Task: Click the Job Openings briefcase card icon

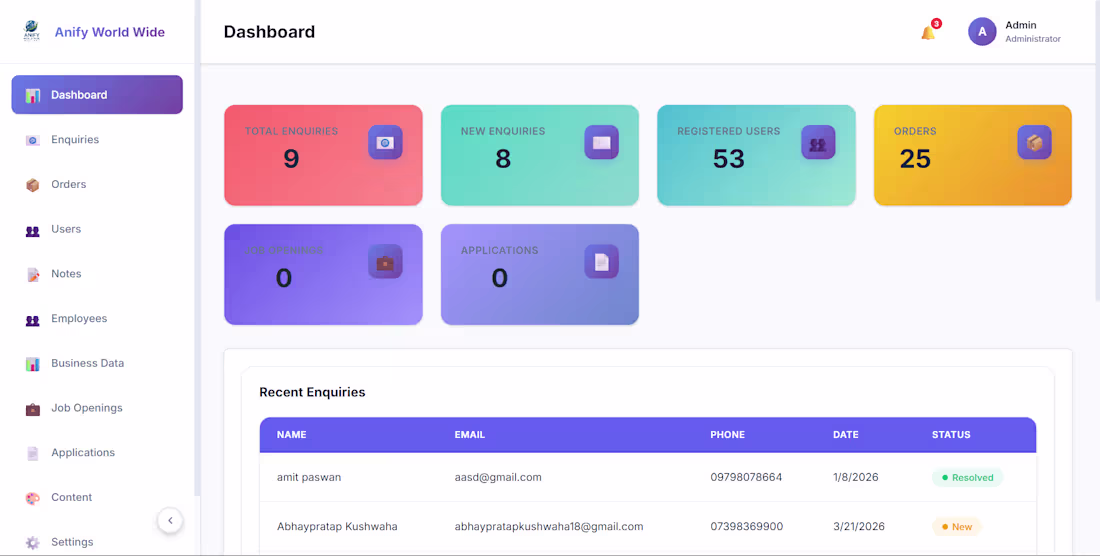Action: point(385,262)
